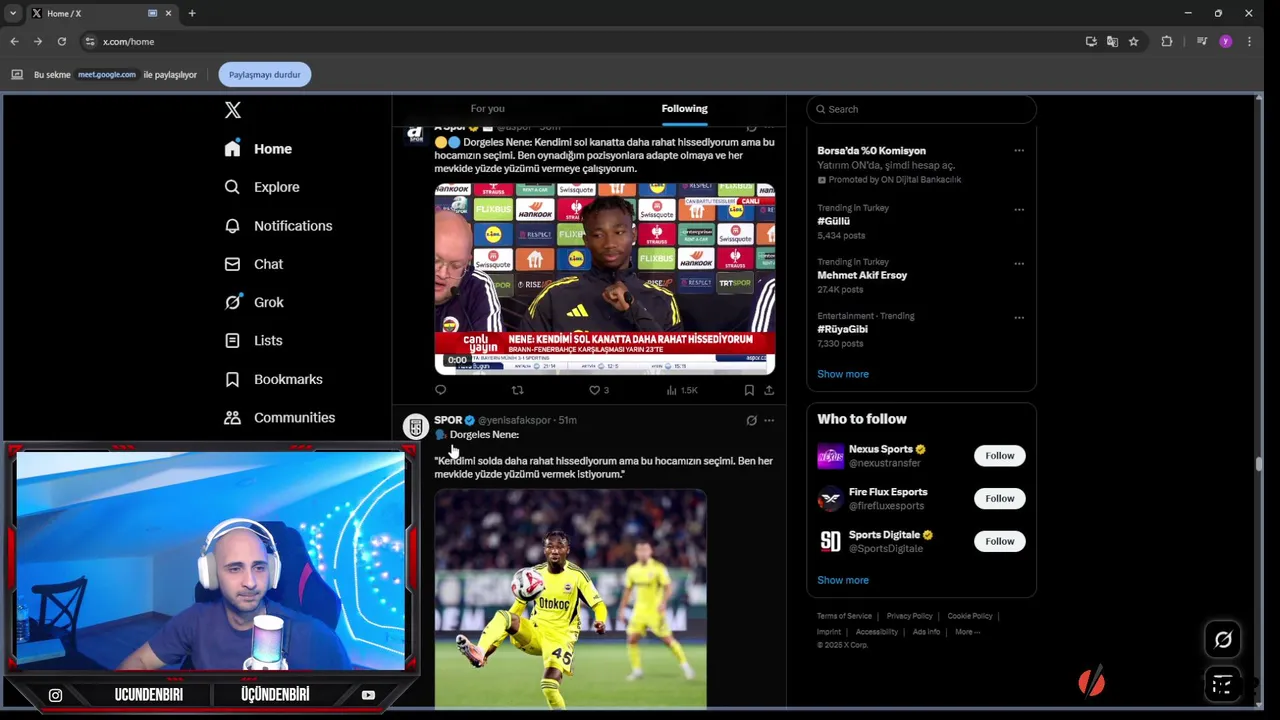
Task: Switch to the For you tab
Action: tap(487, 108)
